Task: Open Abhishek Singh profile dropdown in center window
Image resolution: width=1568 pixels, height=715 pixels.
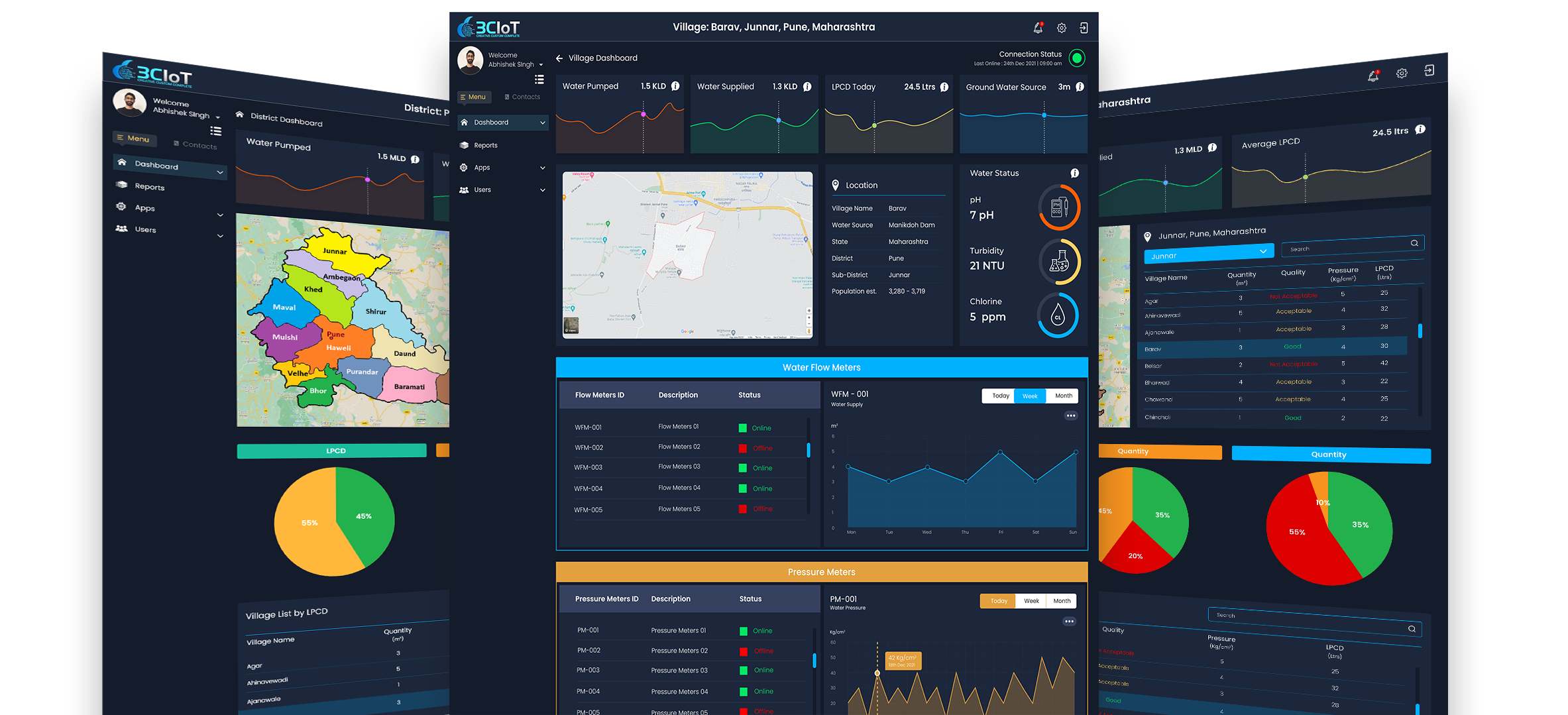Action: click(541, 65)
